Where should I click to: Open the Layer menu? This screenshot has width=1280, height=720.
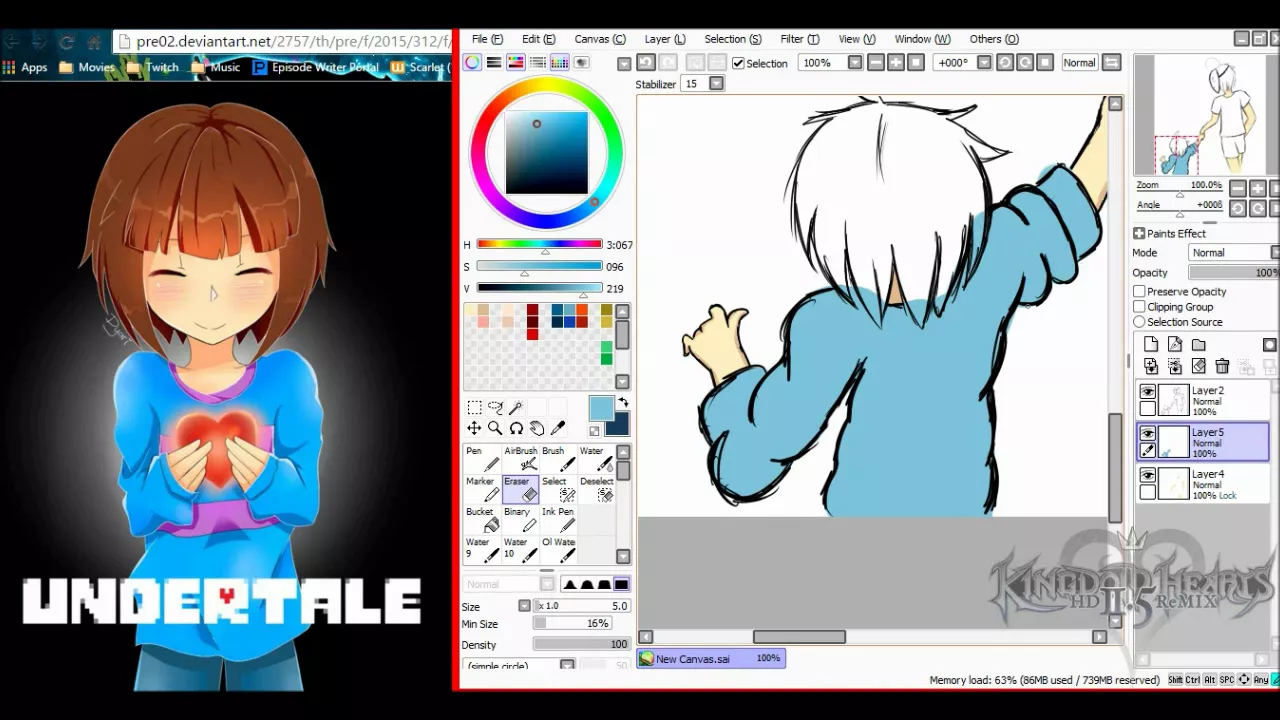[665, 39]
